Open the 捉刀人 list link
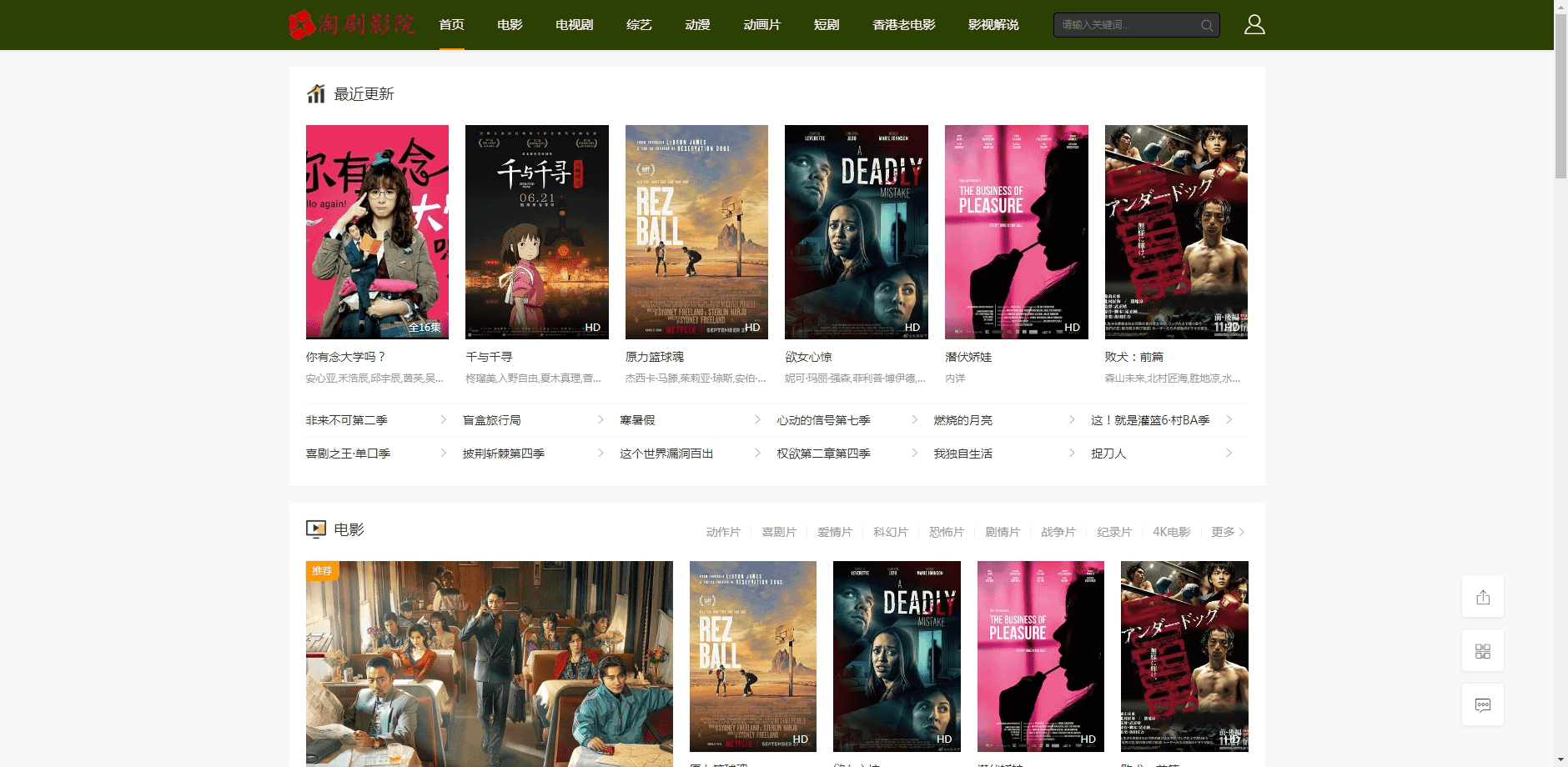Screen dimensions: 1568x767 [1108, 454]
